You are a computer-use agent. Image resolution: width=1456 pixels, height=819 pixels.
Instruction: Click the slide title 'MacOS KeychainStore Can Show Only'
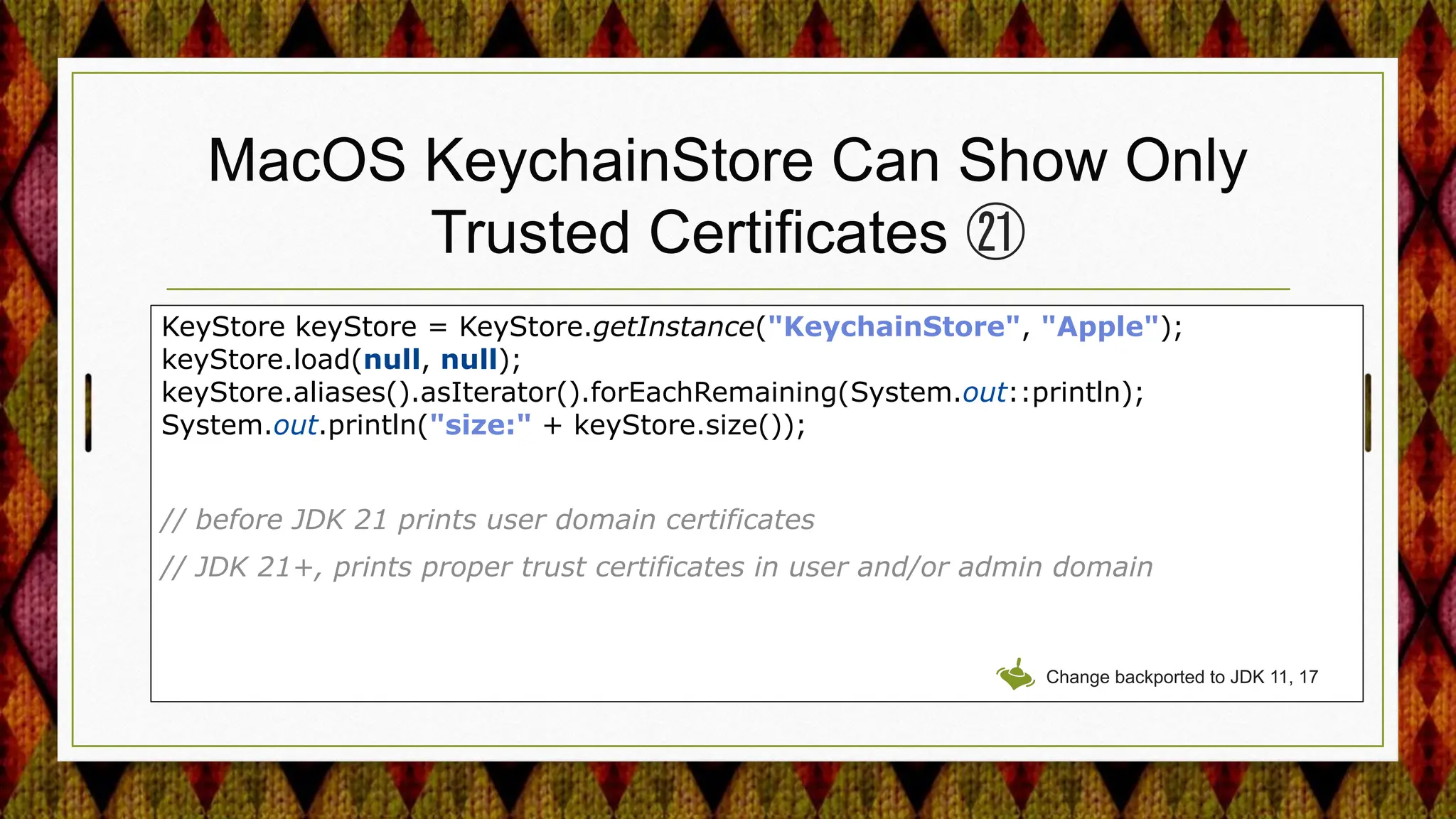tap(727, 161)
